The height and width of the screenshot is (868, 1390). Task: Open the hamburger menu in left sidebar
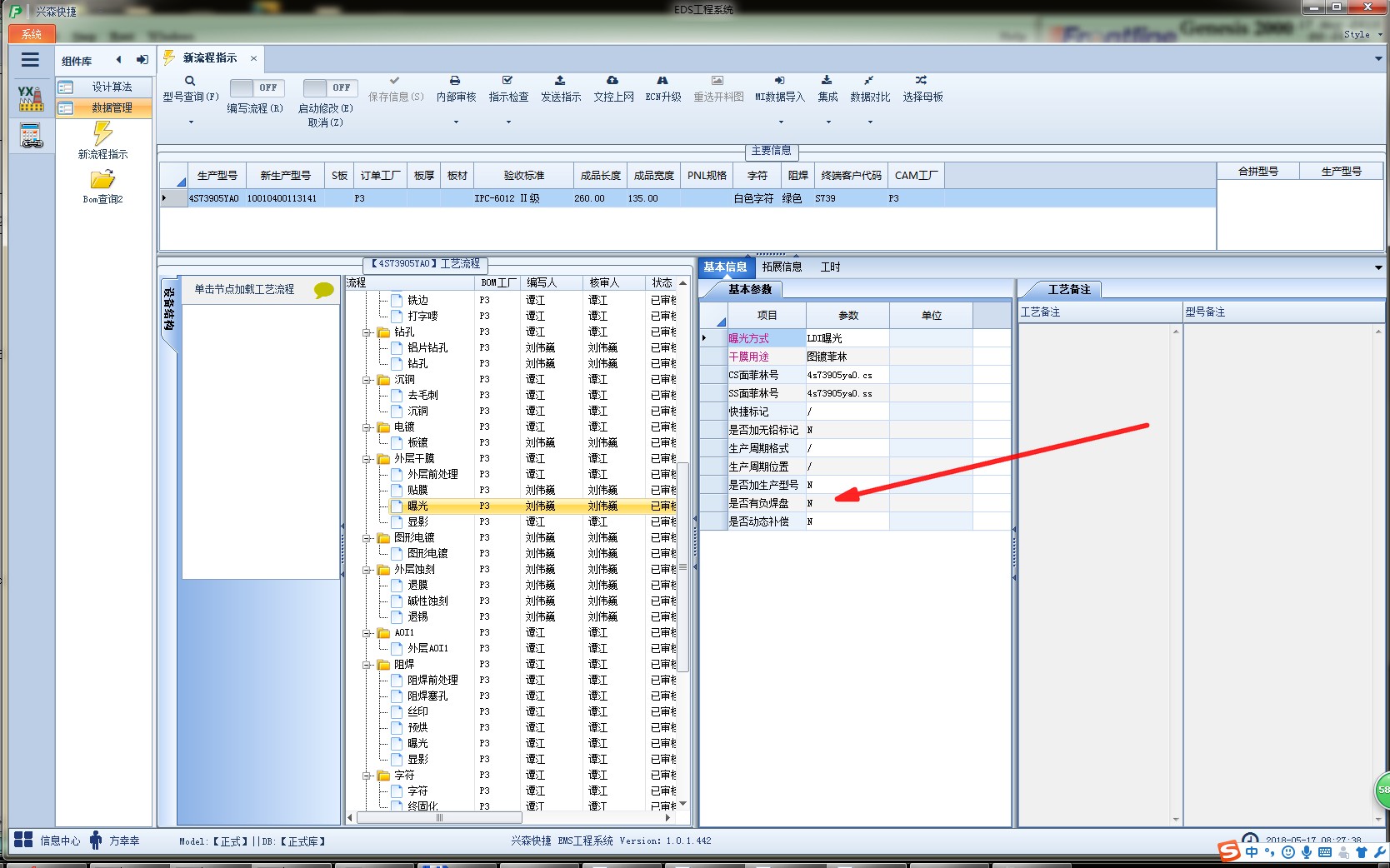31,60
